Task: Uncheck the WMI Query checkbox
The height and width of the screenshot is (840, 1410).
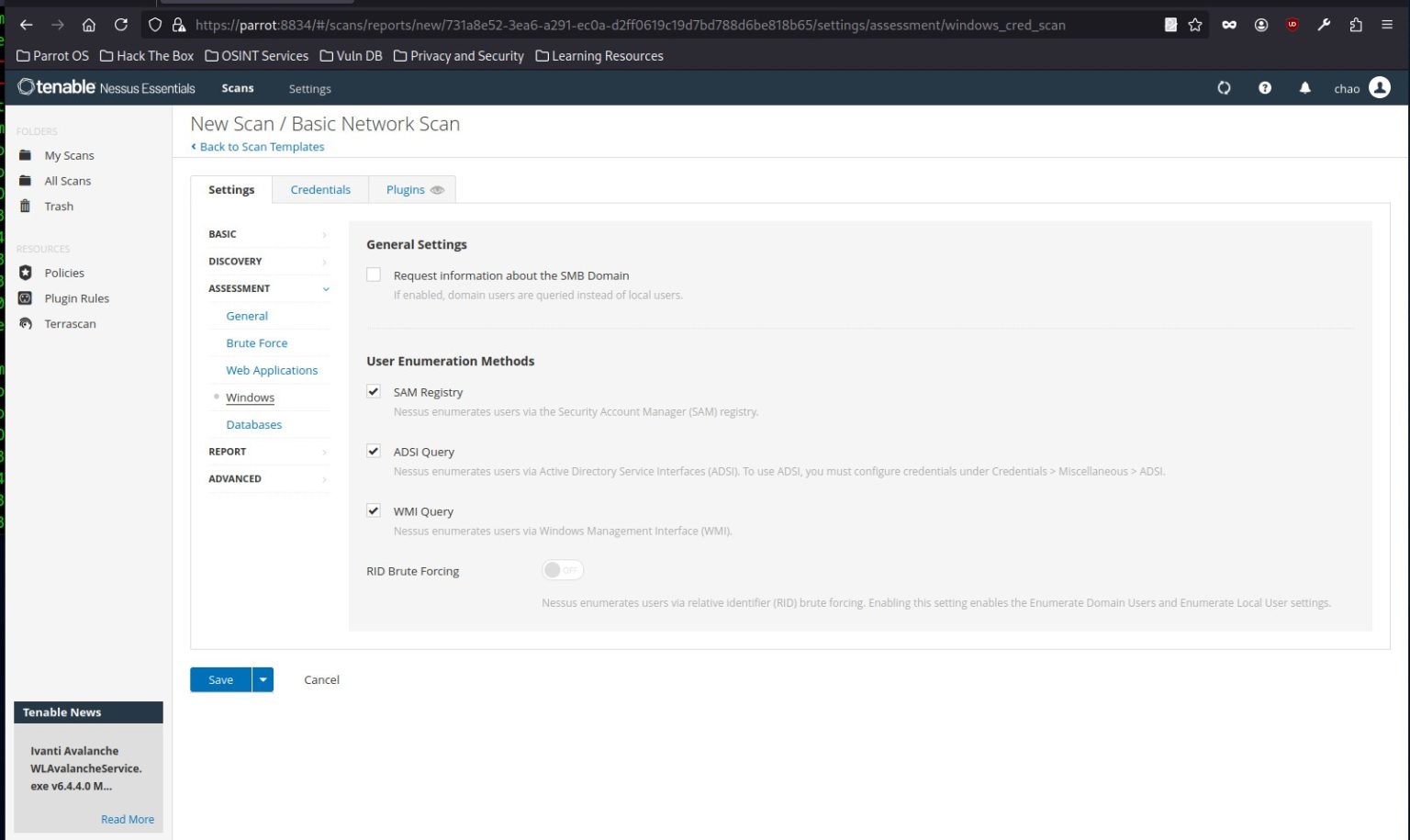Action: click(374, 510)
